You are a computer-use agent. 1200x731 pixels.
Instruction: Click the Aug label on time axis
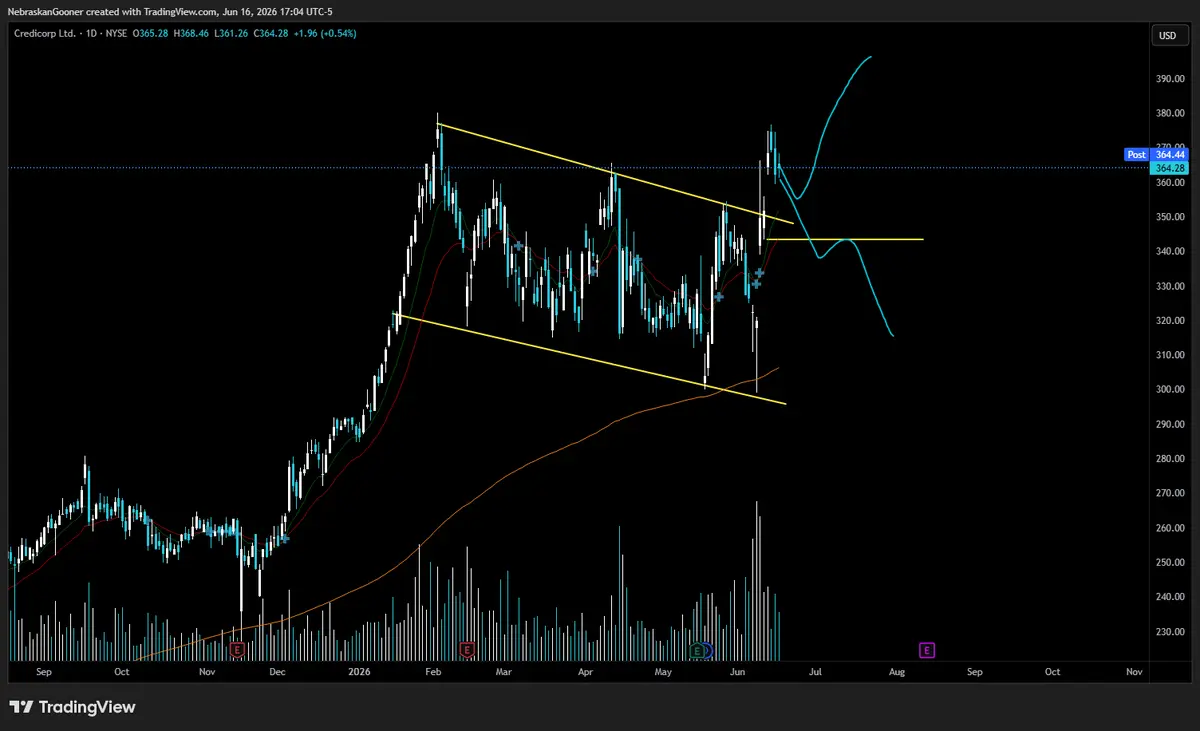pos(897,673)
